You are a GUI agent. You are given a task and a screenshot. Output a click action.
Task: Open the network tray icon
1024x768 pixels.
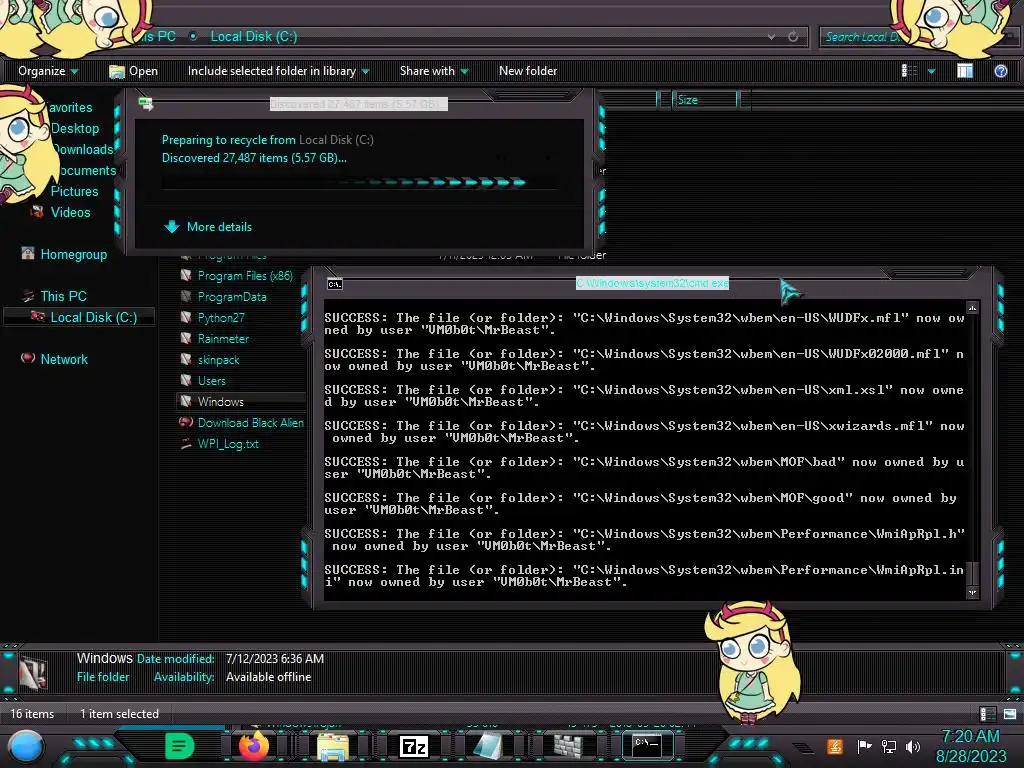[x=888, y=746]
